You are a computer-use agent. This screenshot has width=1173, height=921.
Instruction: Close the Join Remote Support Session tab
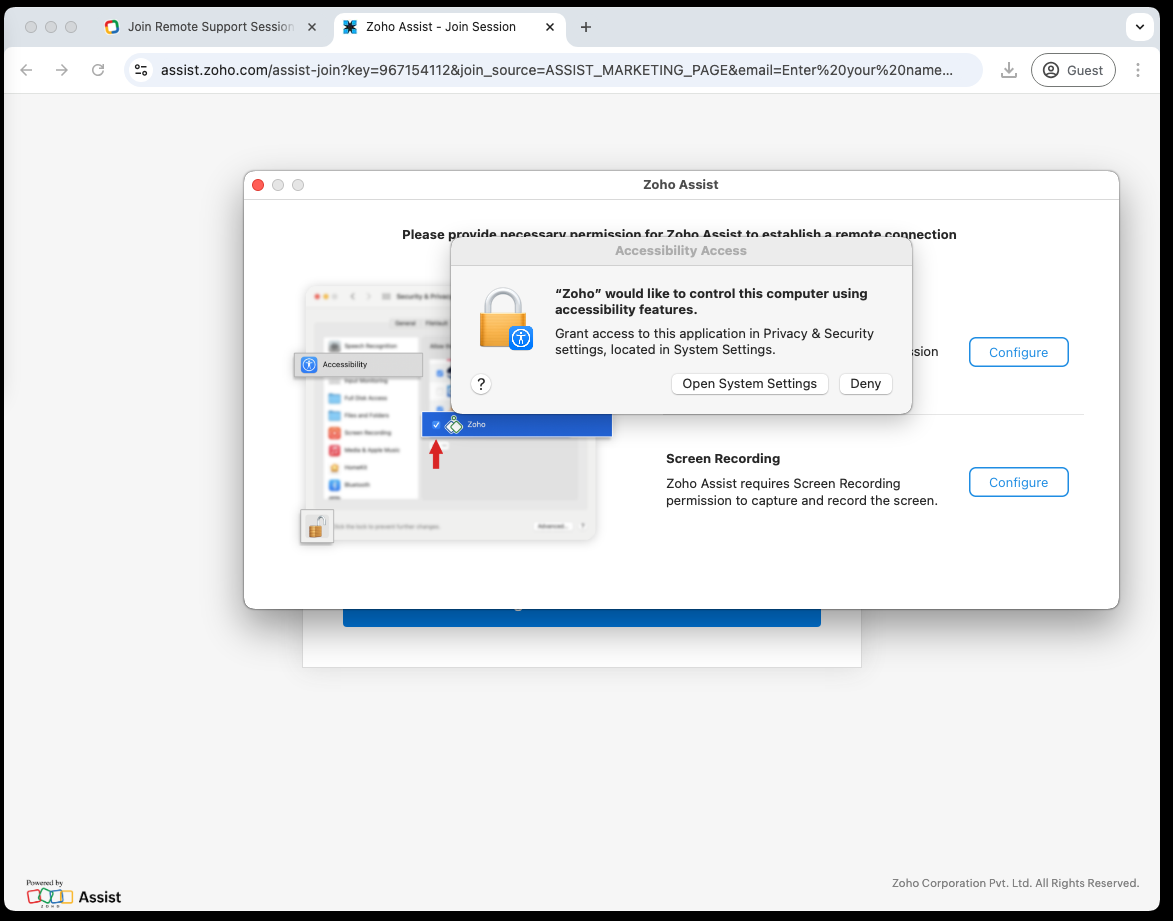coord(312,27)
